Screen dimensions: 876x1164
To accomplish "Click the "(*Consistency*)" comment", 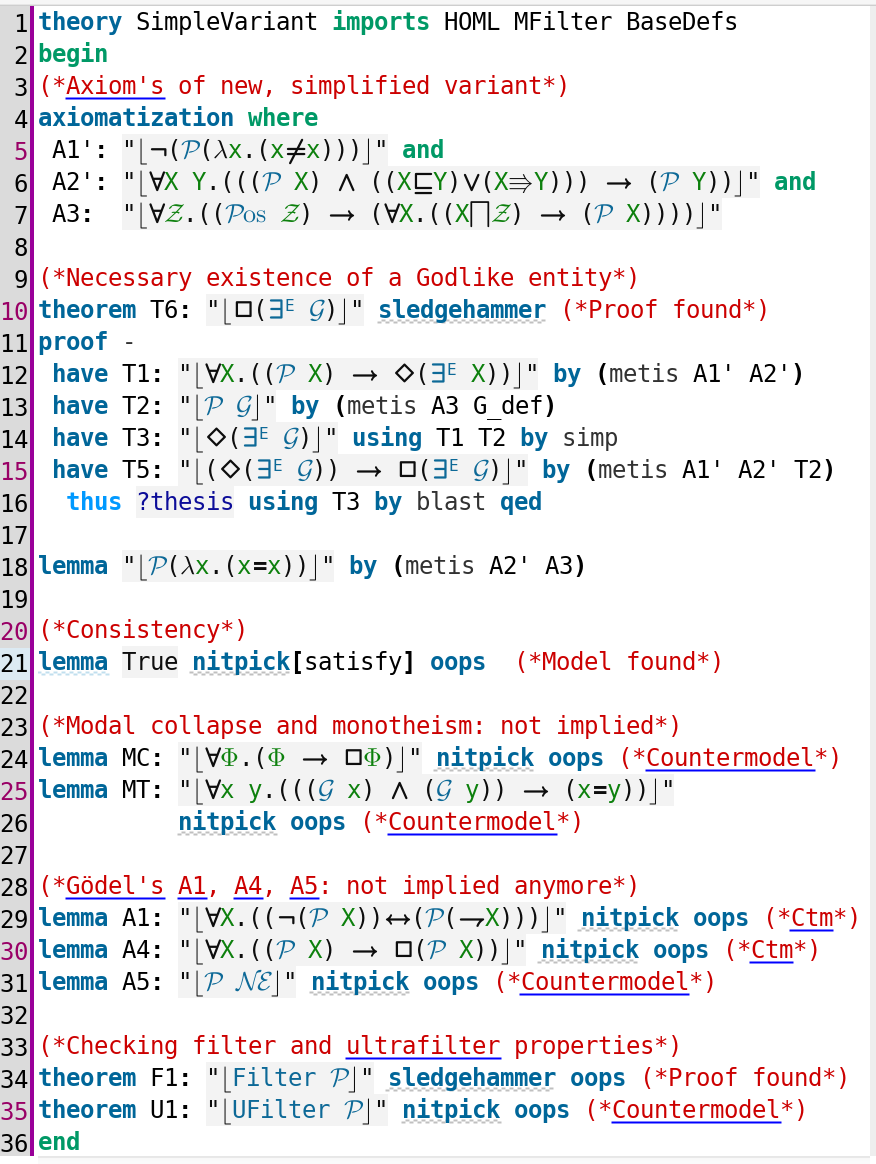I will click(x=143, y=630).
